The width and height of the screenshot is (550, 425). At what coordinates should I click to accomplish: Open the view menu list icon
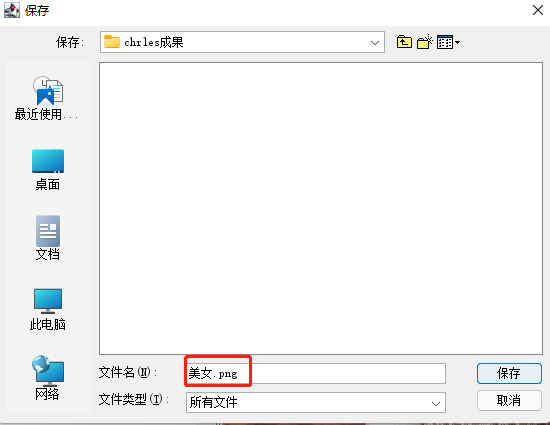coord(445,42)
